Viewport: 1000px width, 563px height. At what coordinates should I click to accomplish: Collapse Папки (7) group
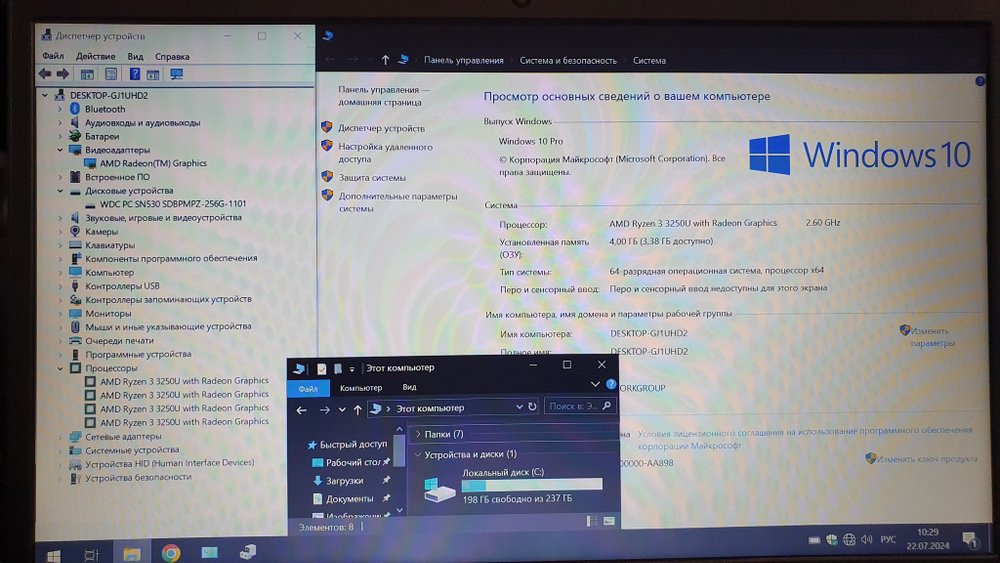(x=418, y=434)
